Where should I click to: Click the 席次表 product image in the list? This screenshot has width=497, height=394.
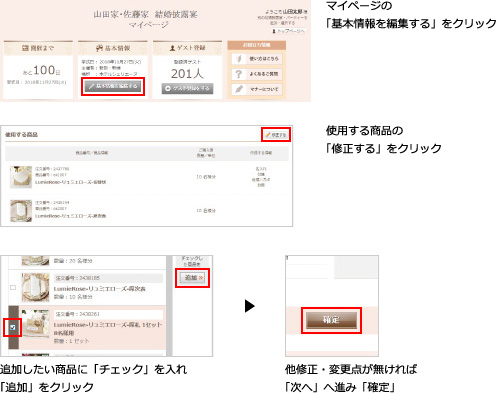coord(35,287)
